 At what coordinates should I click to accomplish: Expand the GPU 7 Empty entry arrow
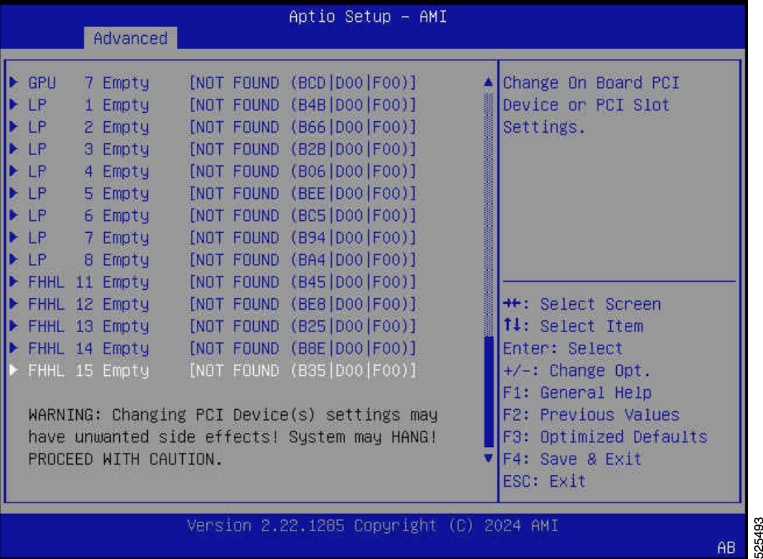coord(14,82)
